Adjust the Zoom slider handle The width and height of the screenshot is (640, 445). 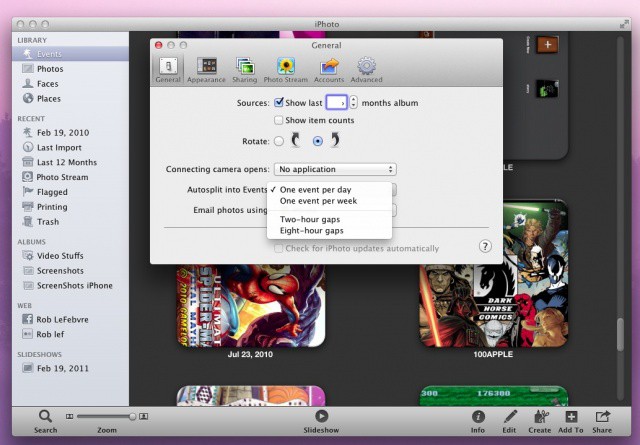coord(132,416)
